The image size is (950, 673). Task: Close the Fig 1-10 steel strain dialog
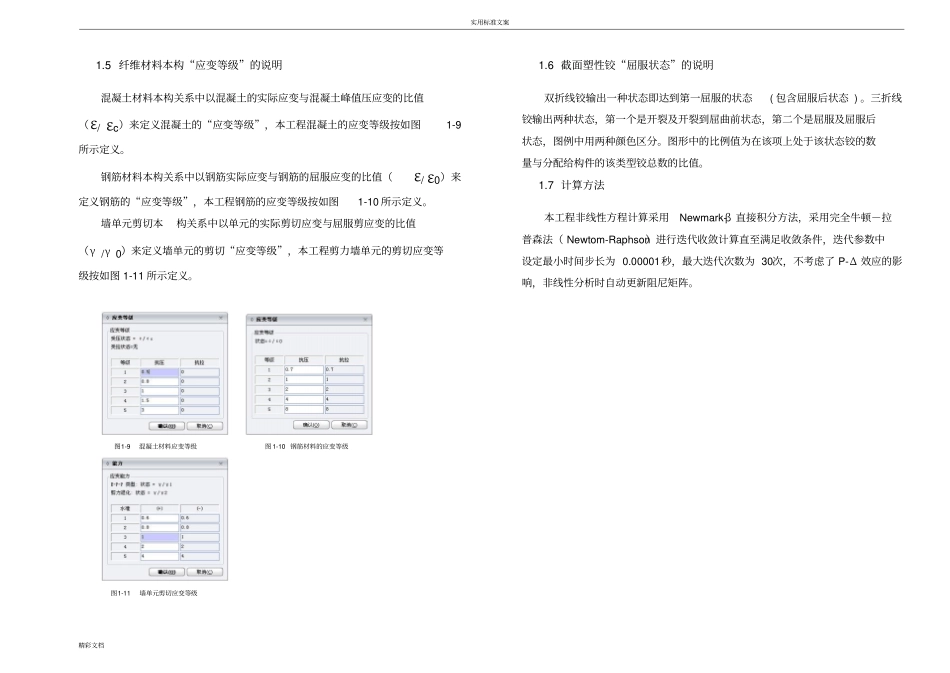(x=365, y=319)
